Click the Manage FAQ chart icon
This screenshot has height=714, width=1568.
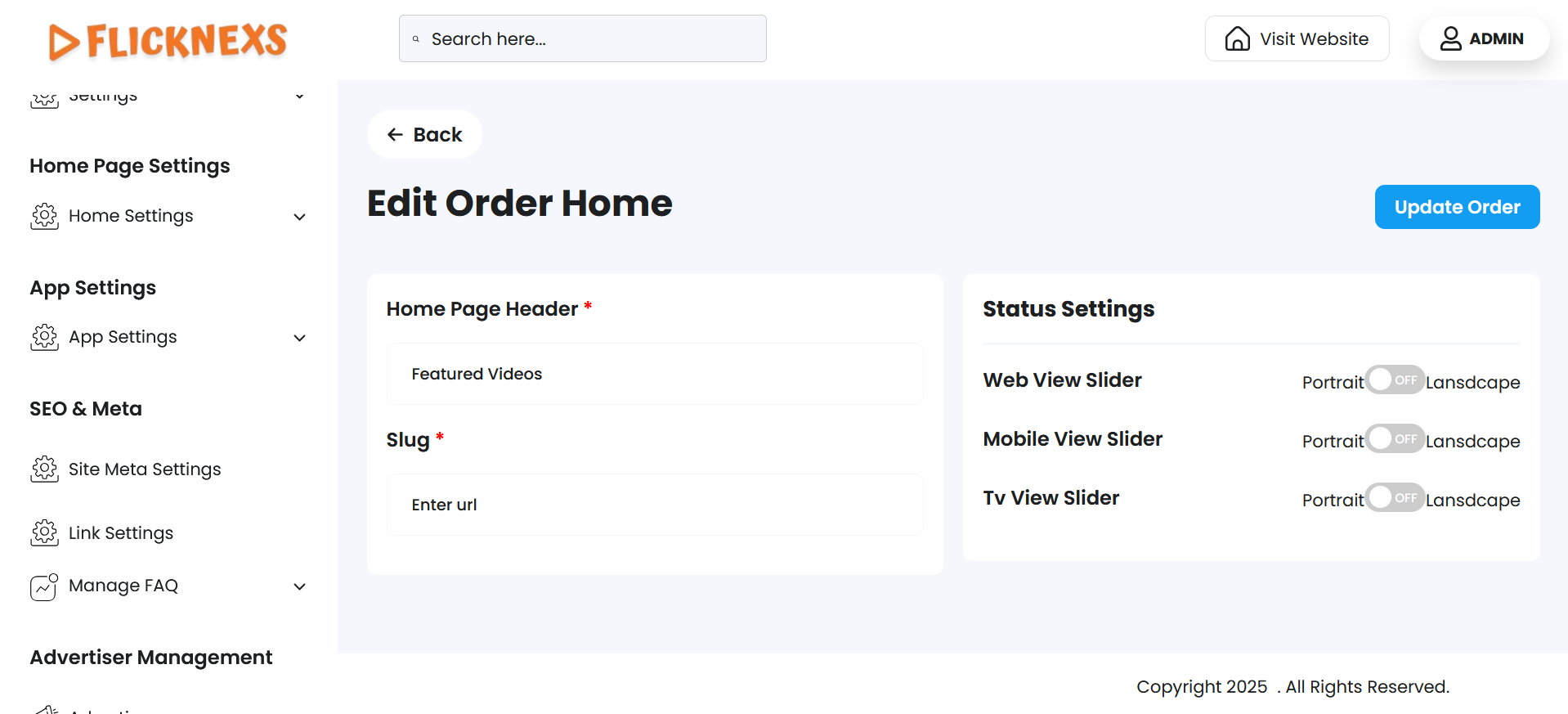point(44,586)
